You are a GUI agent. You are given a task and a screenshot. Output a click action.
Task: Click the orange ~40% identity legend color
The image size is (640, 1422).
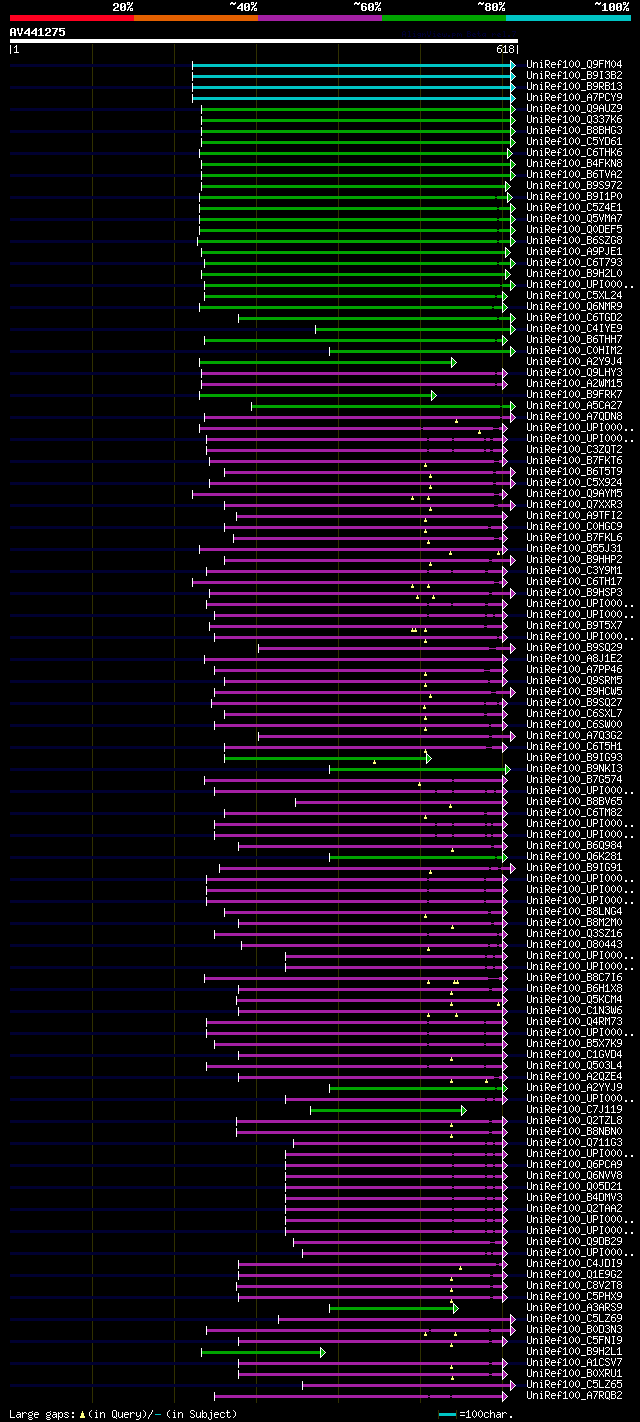tap(196, 18)
